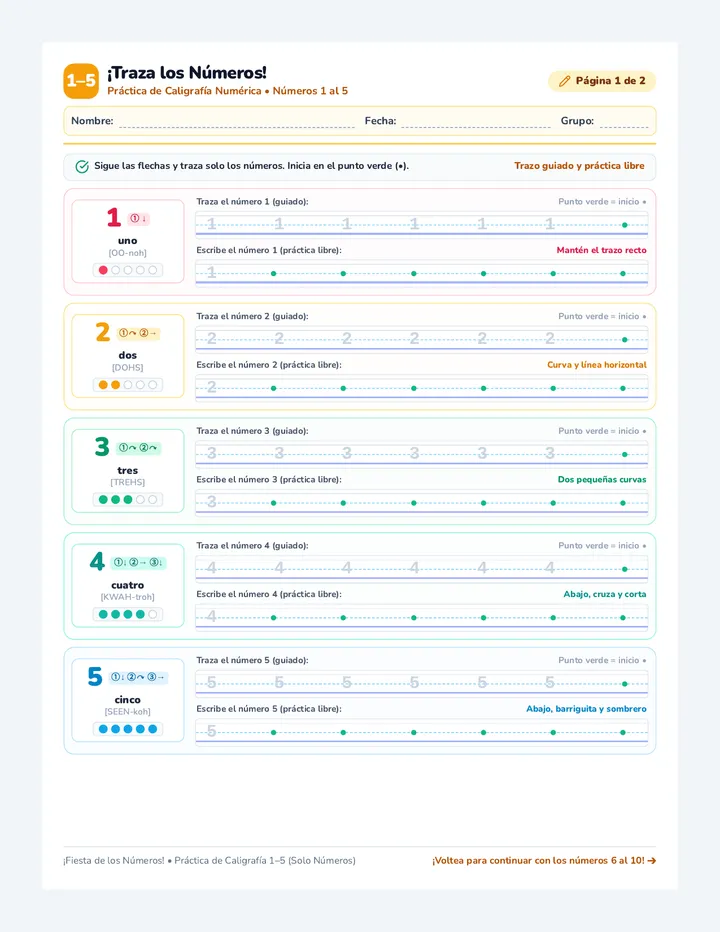
Task: Click the large blue numeral 5
Action: 95,676
